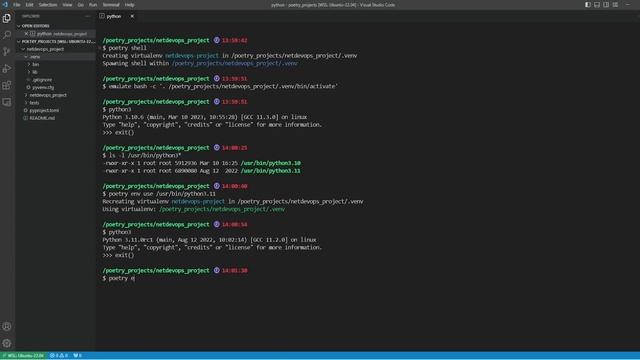640x360 pixels.
Task: Open the File menu
Action: (x=17, y=5)
